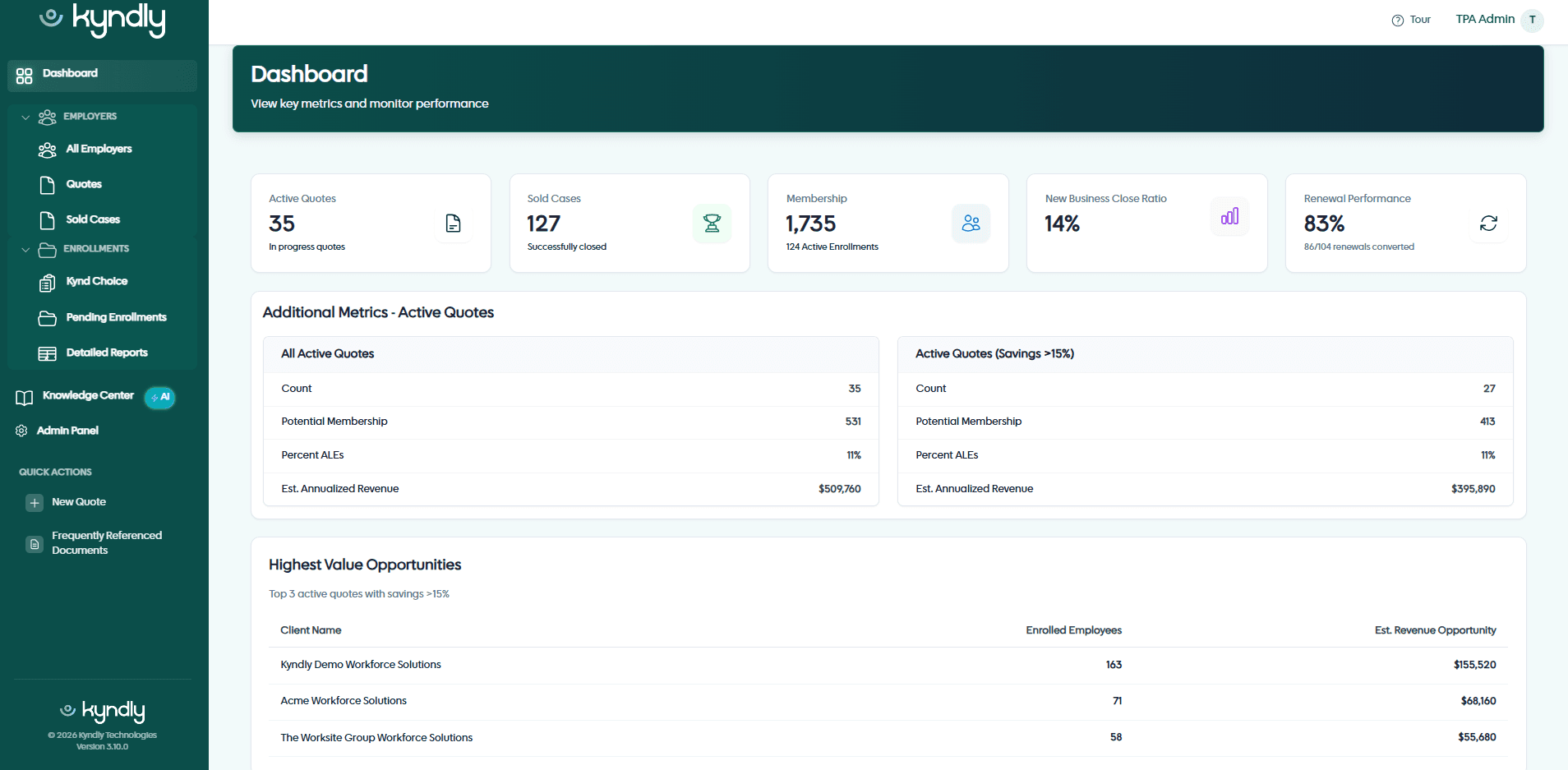Select the Detailed Reports table icon
The image size is (1568, 770).
pyautogui.click(x=48, y=353)
